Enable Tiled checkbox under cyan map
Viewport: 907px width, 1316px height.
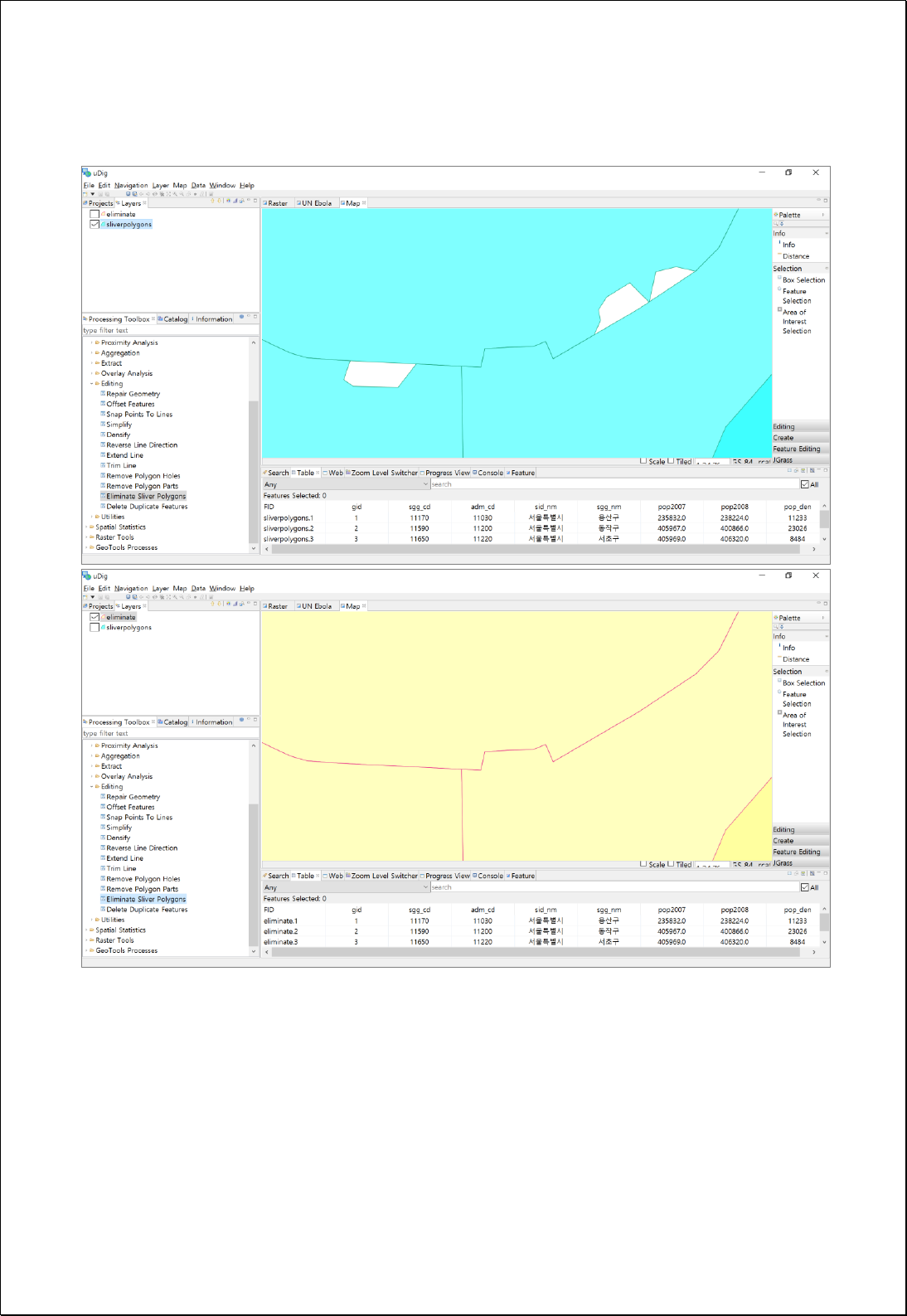pos(671,460)
